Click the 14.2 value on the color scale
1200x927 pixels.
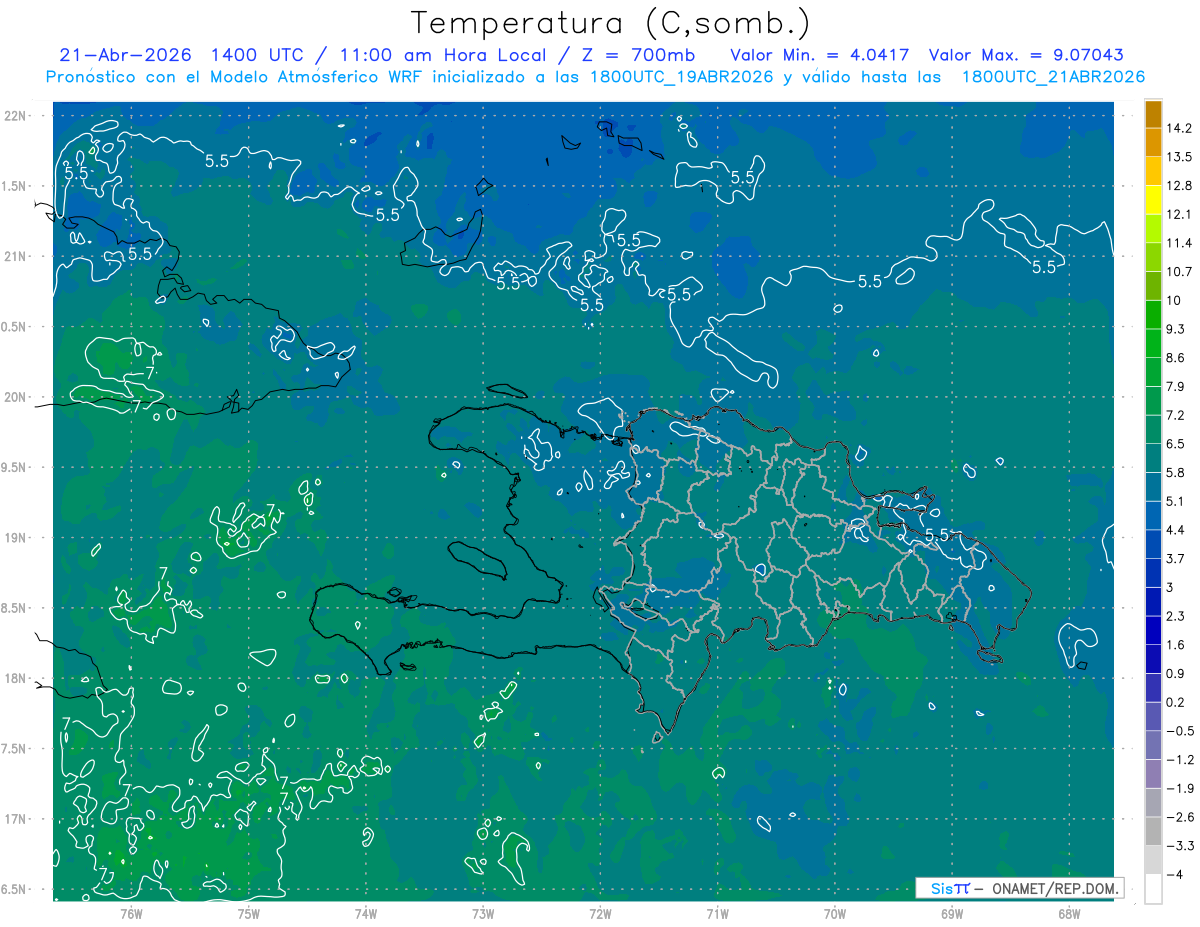(1179, 128)
